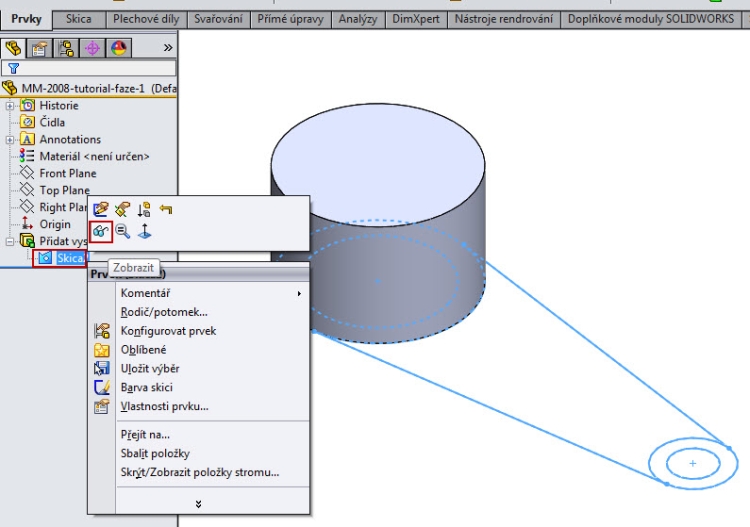This screenshot has height=527, width=750.
Task: Click the Vlastnosti prvku properties icon
Action: pyautogui.click(x=101, y=406)
